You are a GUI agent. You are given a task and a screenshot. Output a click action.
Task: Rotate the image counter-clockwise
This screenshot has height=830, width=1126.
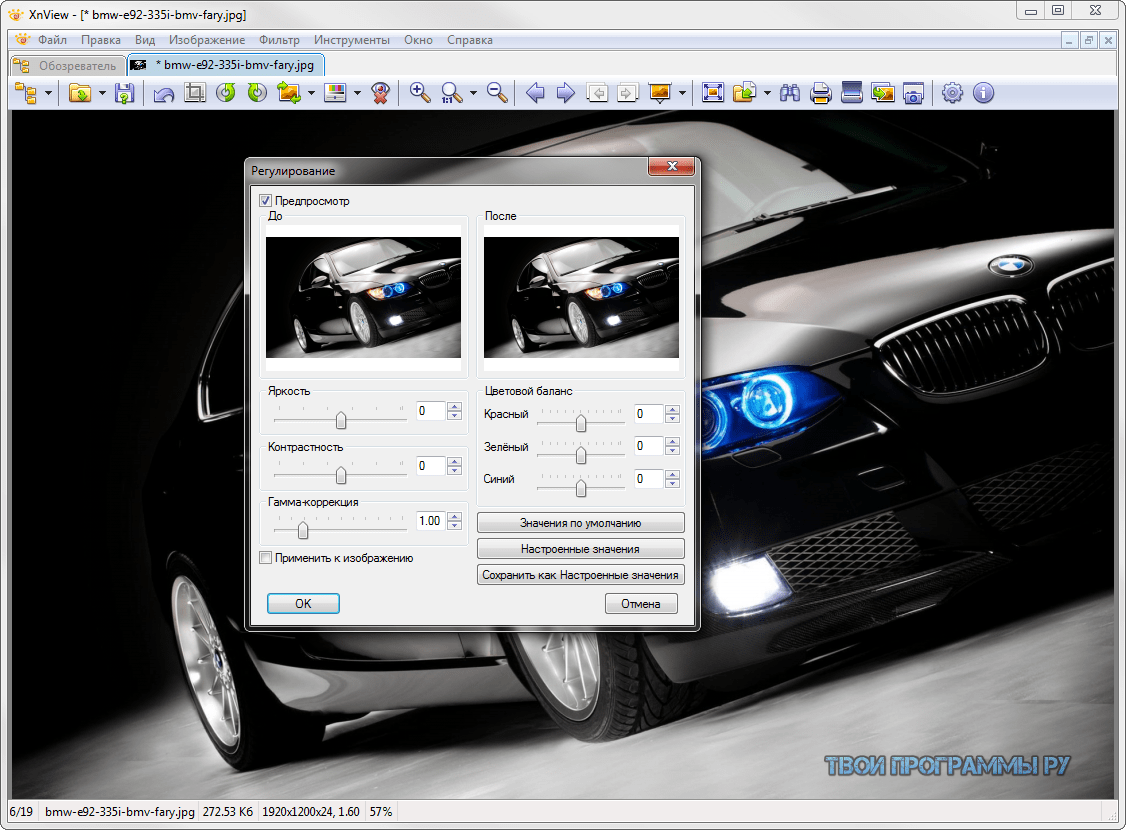coord(225,93)
